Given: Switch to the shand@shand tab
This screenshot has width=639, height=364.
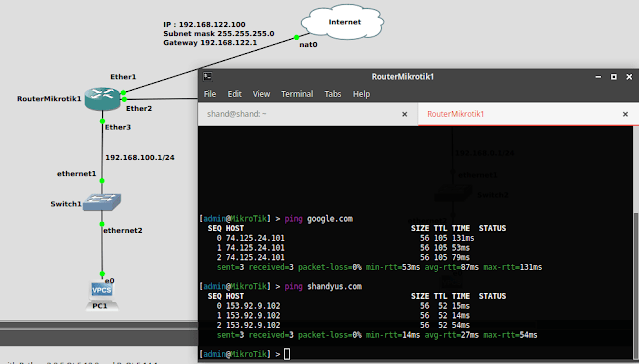Looking at the screenshot, I should pyautogui.click(x=308, y=114).
